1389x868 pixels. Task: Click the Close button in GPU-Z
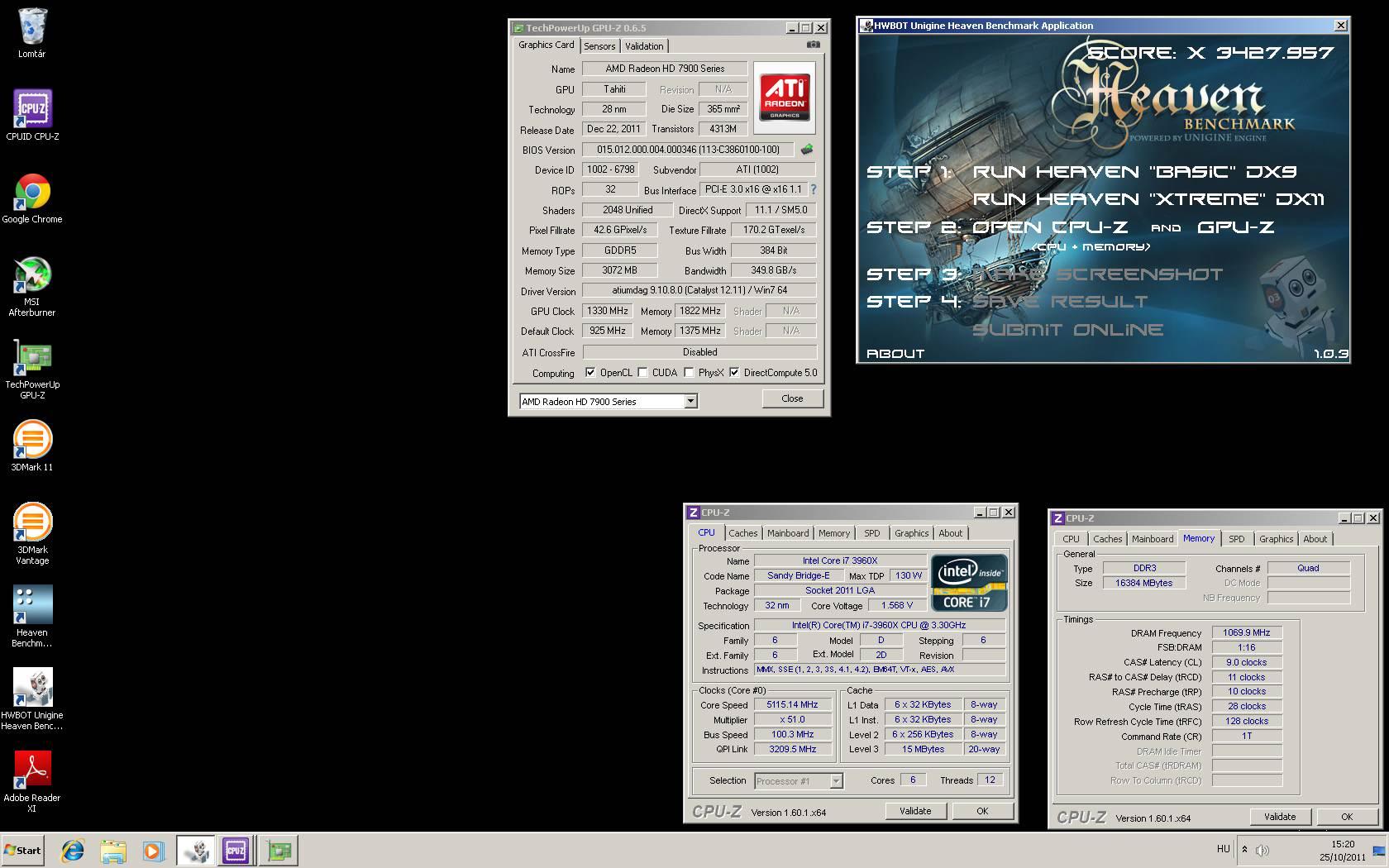pos(792,398)
